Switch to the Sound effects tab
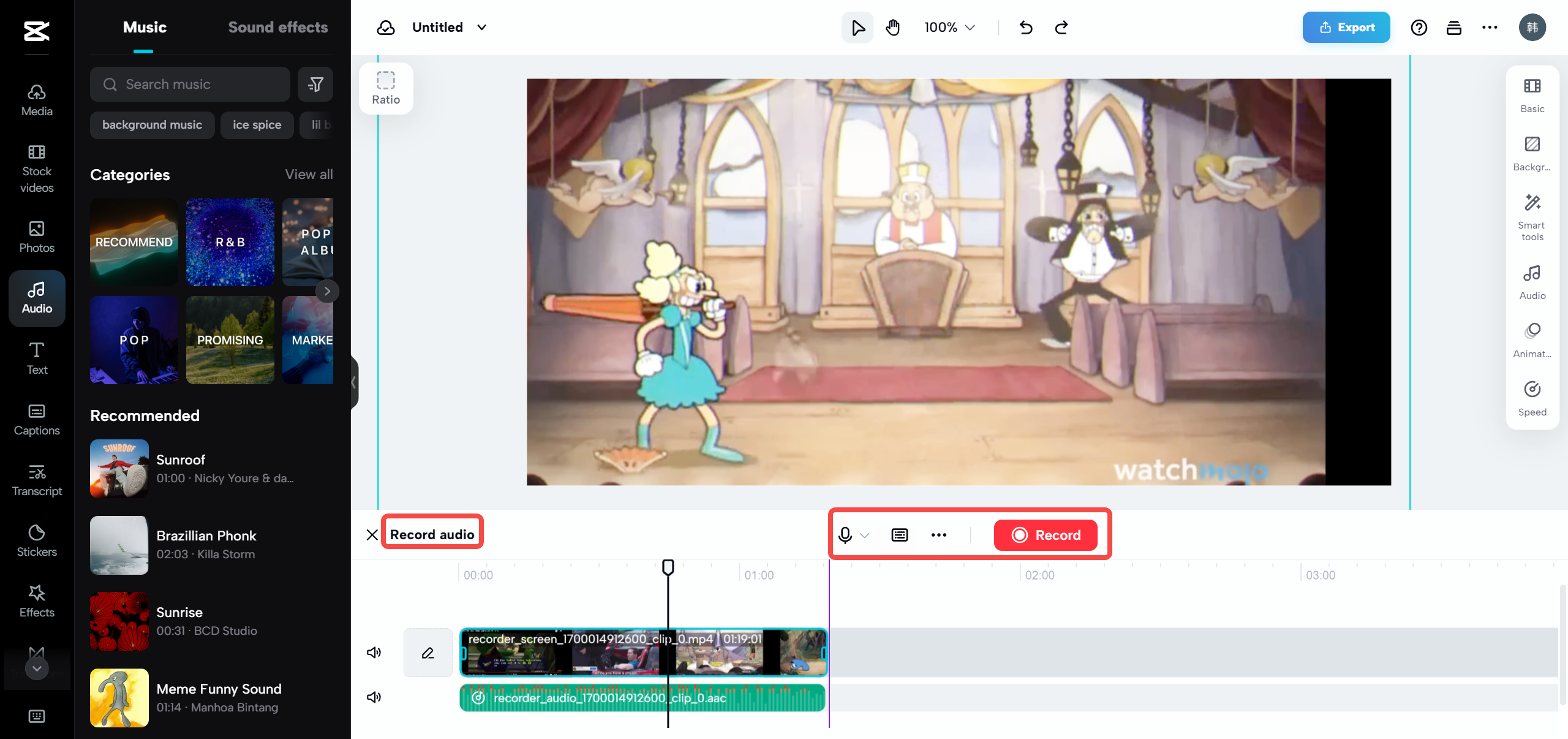This screenshot has width=1568, height=739. [278, 27]
